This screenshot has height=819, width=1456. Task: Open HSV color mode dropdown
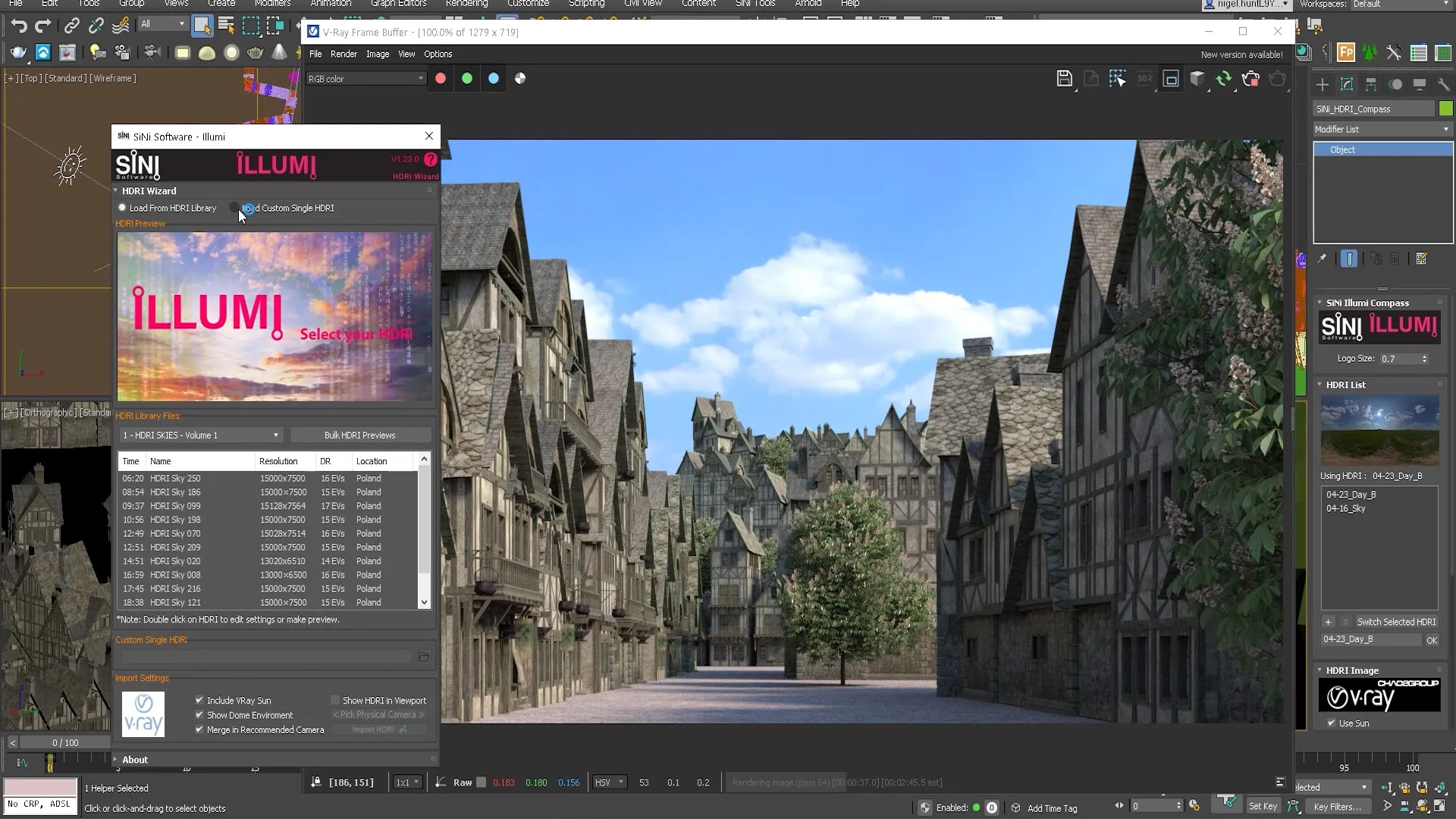610,783
